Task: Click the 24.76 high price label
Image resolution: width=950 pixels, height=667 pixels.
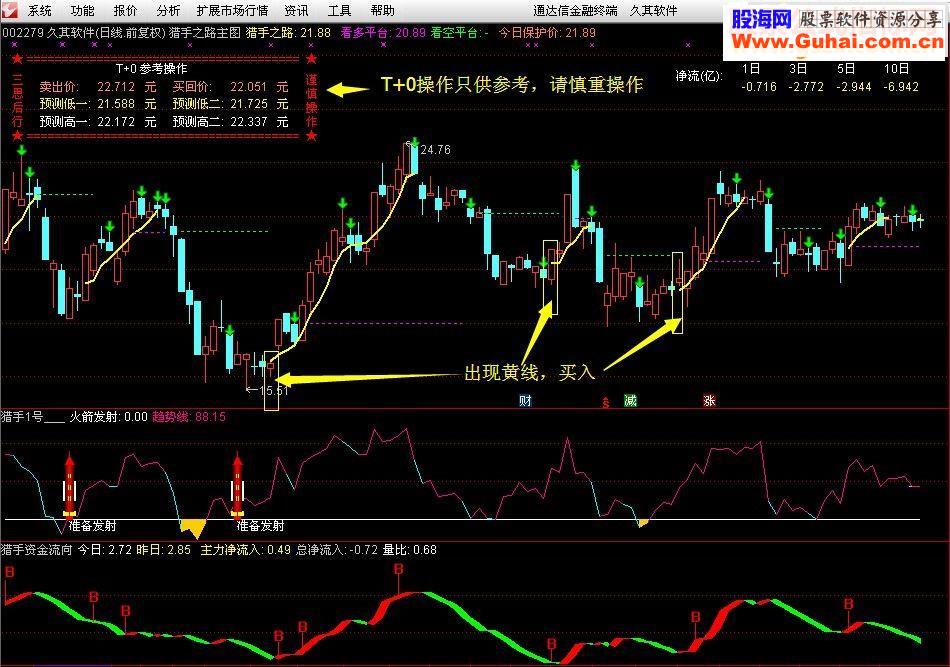Action: point(435,150)
